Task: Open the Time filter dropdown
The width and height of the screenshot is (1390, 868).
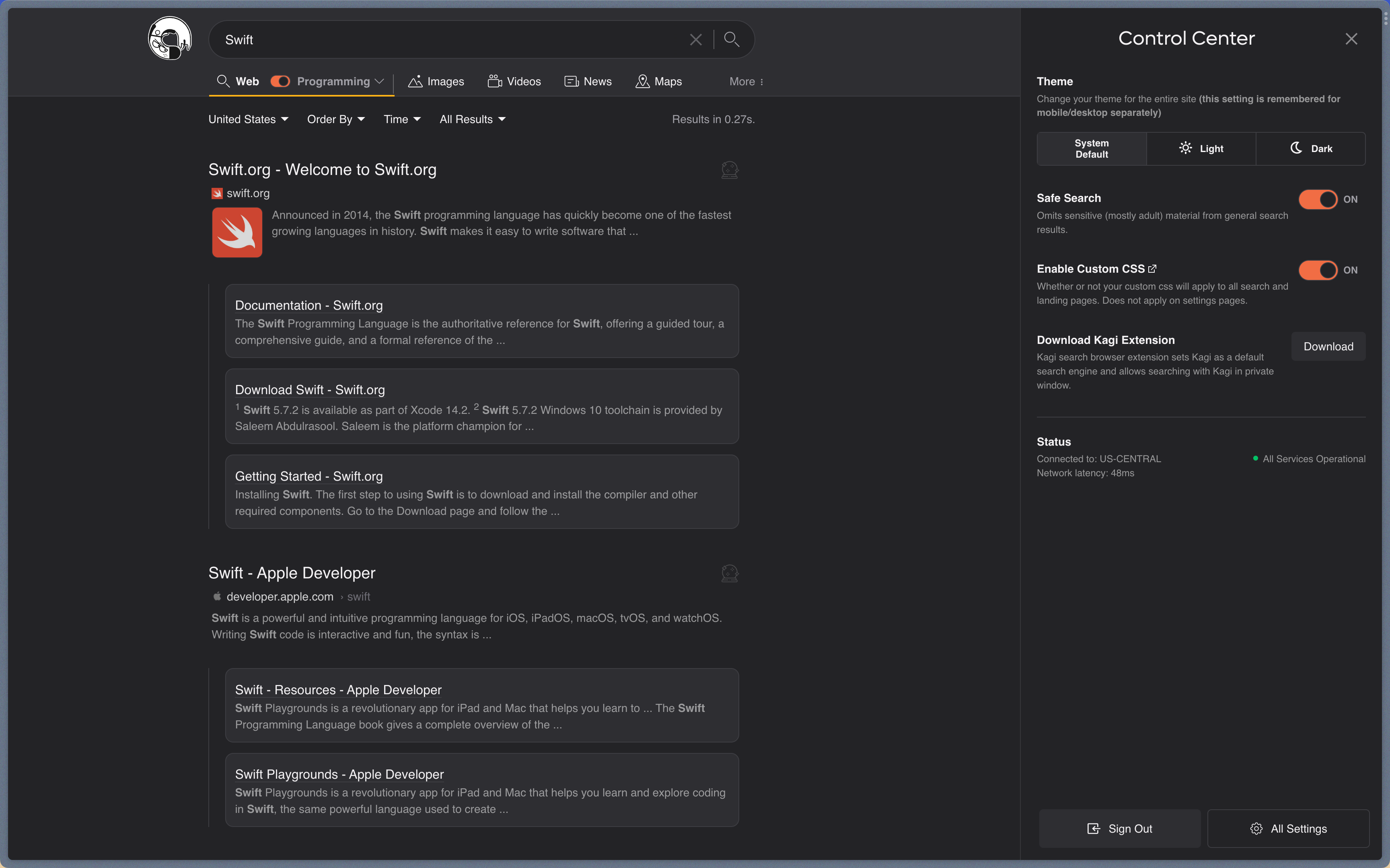Action: coord(402,119)
